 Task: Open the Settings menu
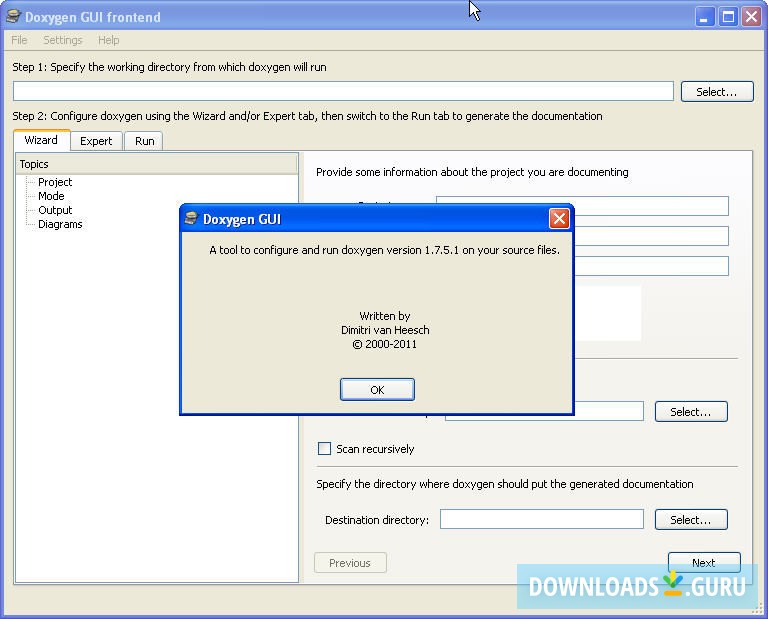click(63, 40)
